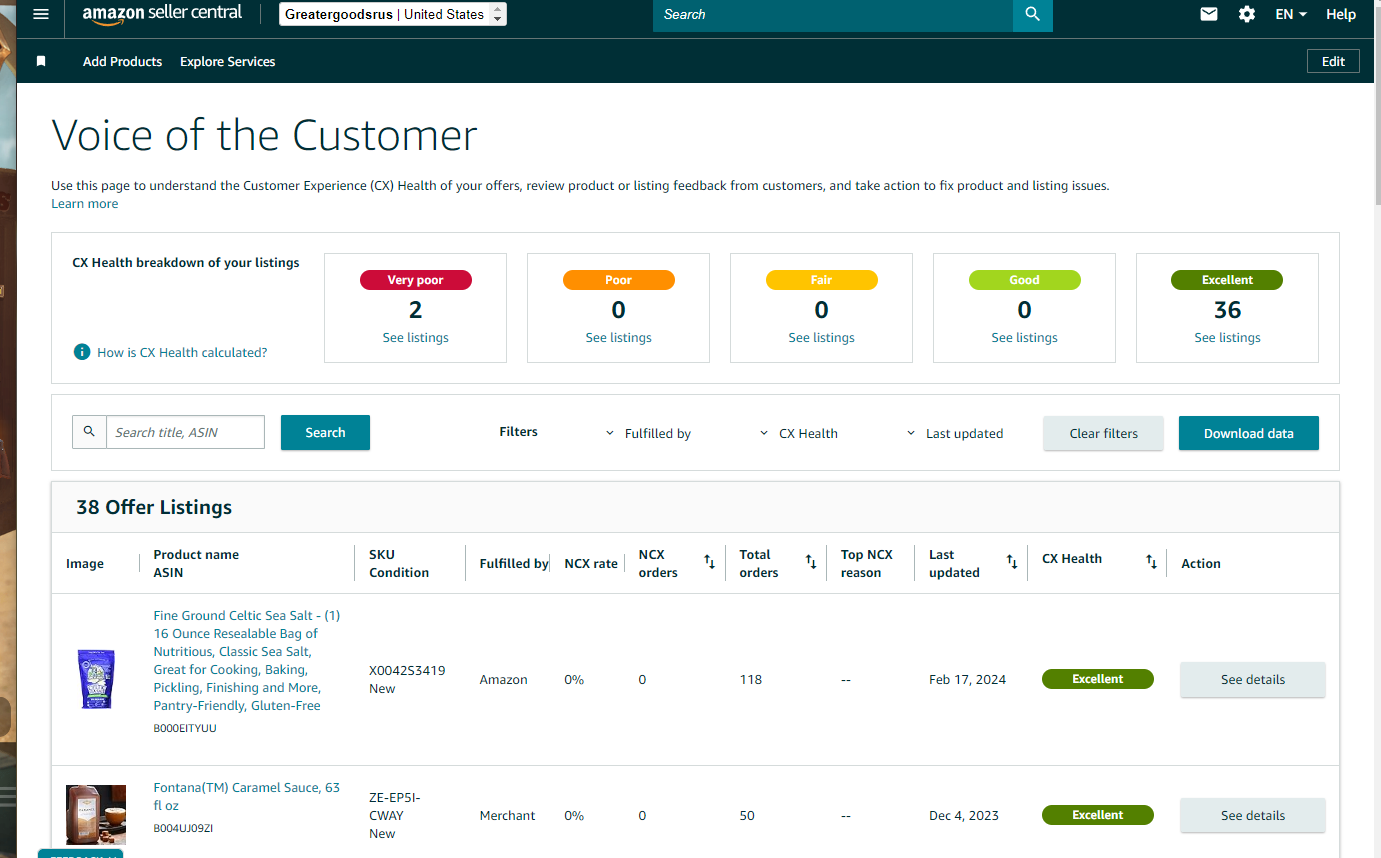This screenshot has height=858, width=1381.
Task: Click the Dec 4, 2023 date cell
Action: [x=964, y=815]
